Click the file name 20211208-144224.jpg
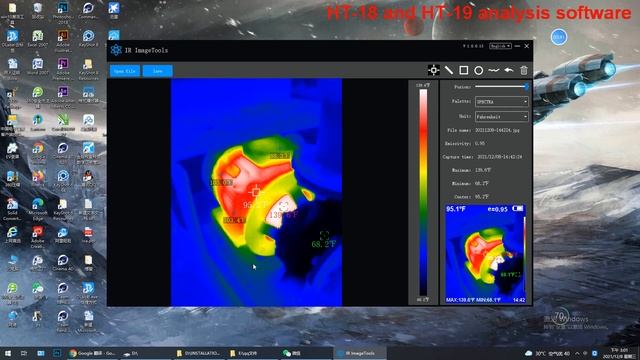The height and width of the screenshot is (360, 640). point(497,130)
